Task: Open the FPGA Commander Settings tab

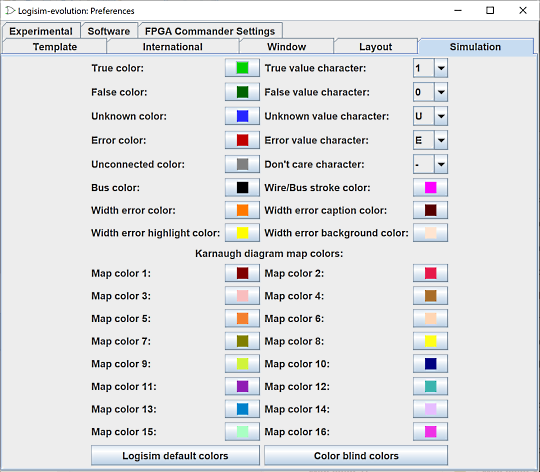Action: [x=210, y=31]
